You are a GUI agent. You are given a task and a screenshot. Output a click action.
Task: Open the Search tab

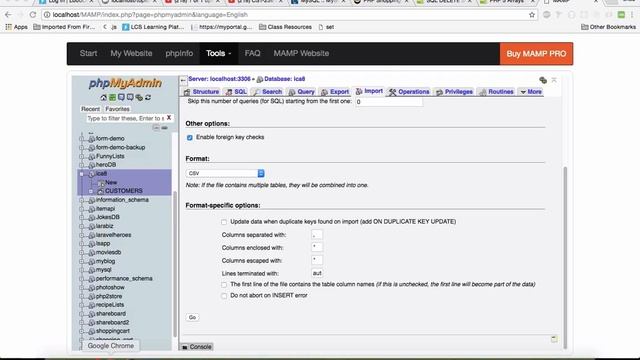(267, 92)
